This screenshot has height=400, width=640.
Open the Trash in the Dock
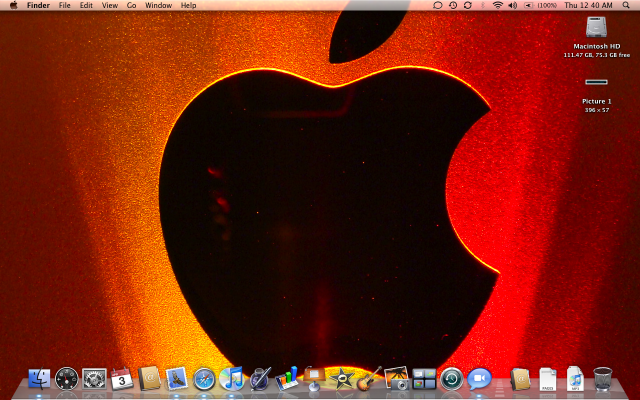pos(603,379)
